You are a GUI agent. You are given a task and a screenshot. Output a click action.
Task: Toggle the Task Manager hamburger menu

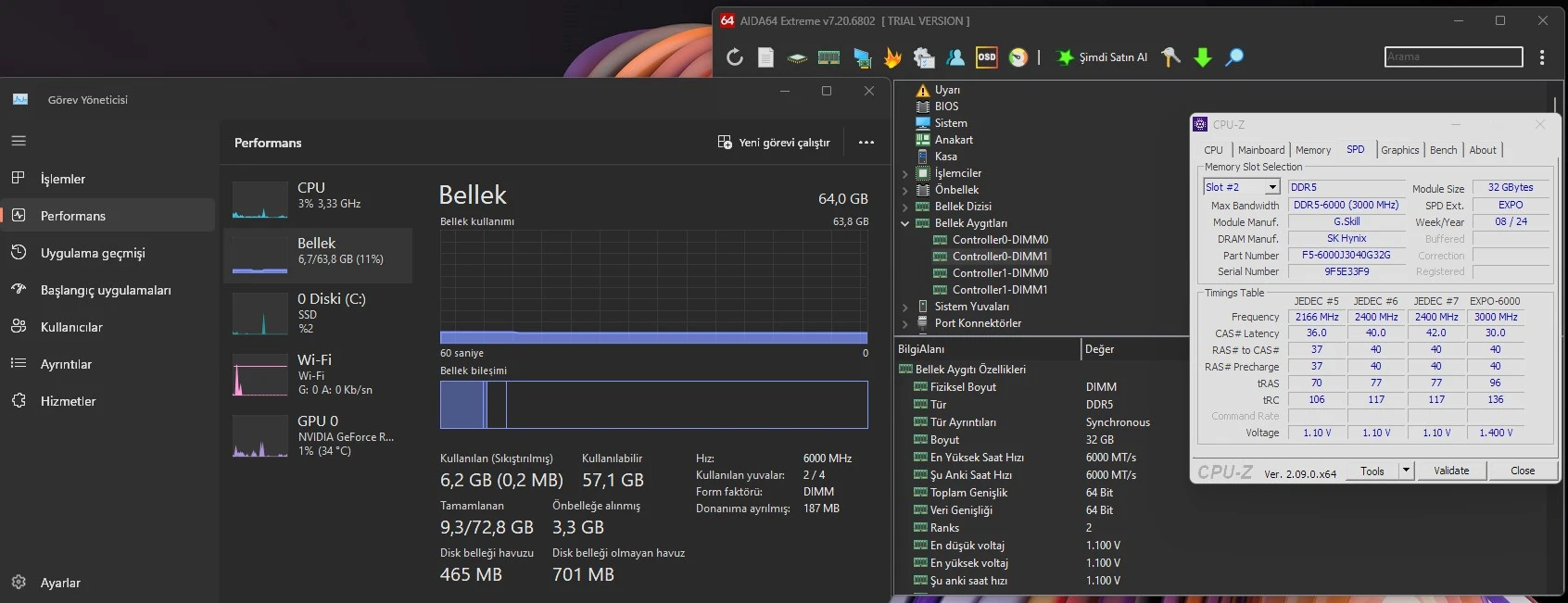[x=19, y=141]
